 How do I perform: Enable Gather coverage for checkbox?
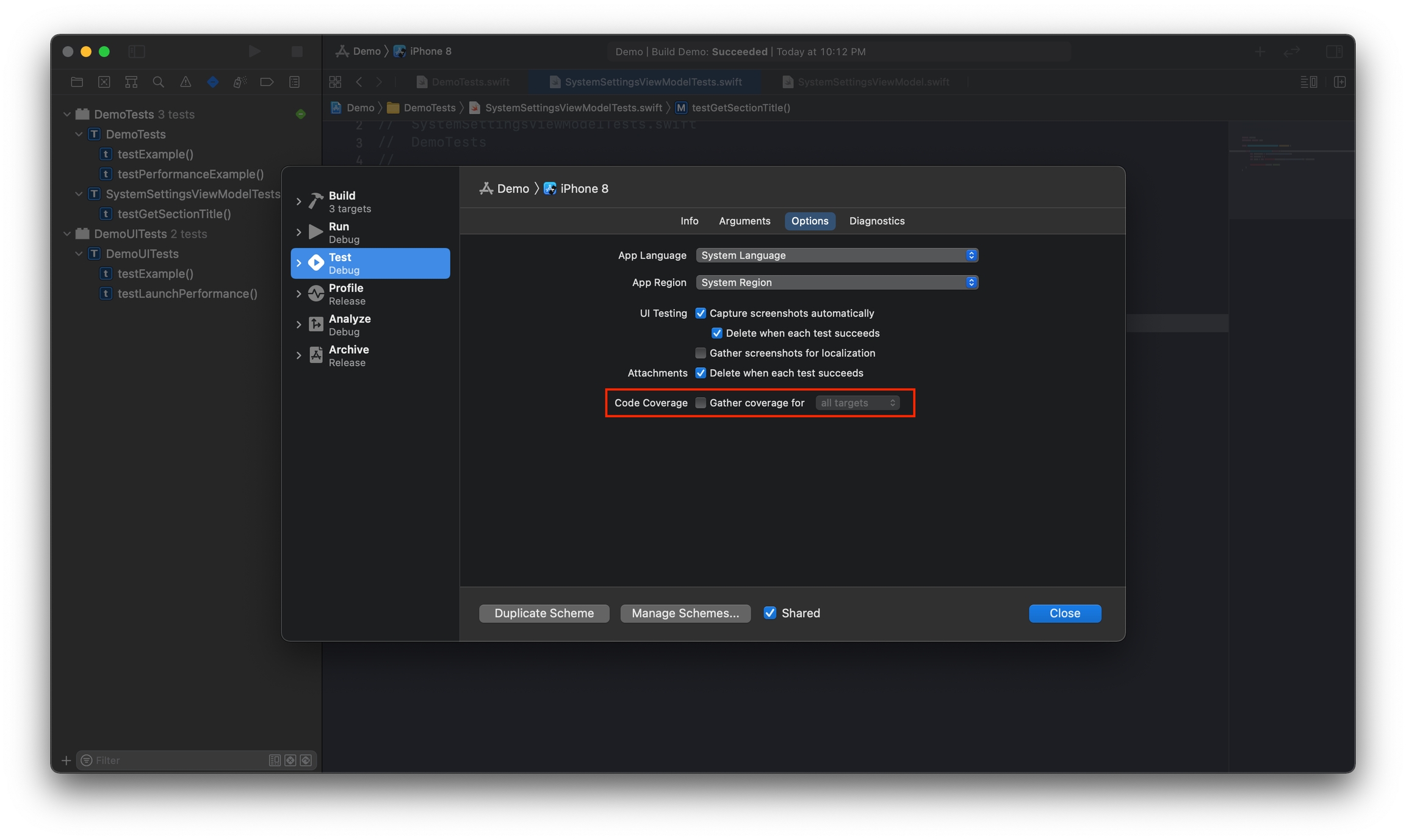click(x=701, y=403)
